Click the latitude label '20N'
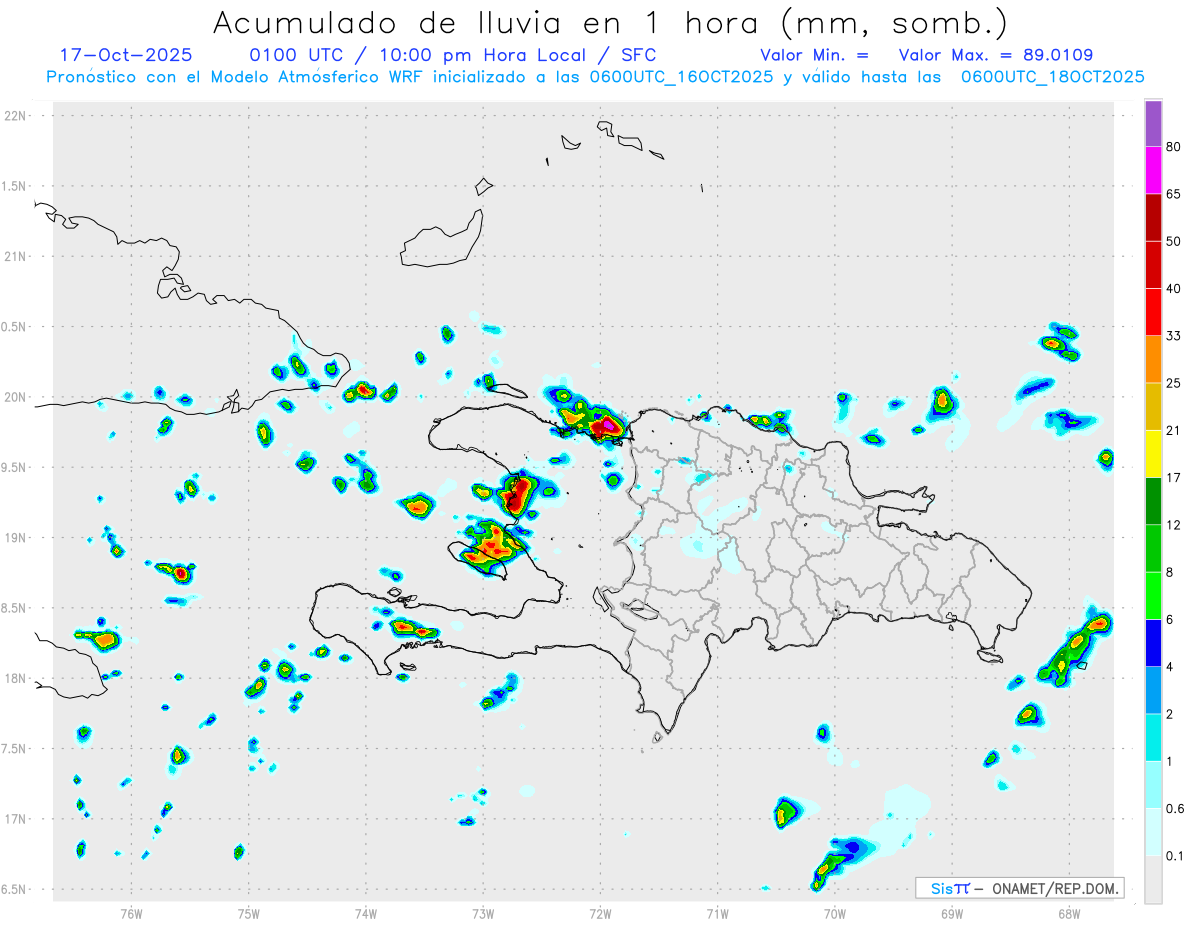Image resolution: width=1200 pixels, height=927 pixels. [x=17, y=397]
